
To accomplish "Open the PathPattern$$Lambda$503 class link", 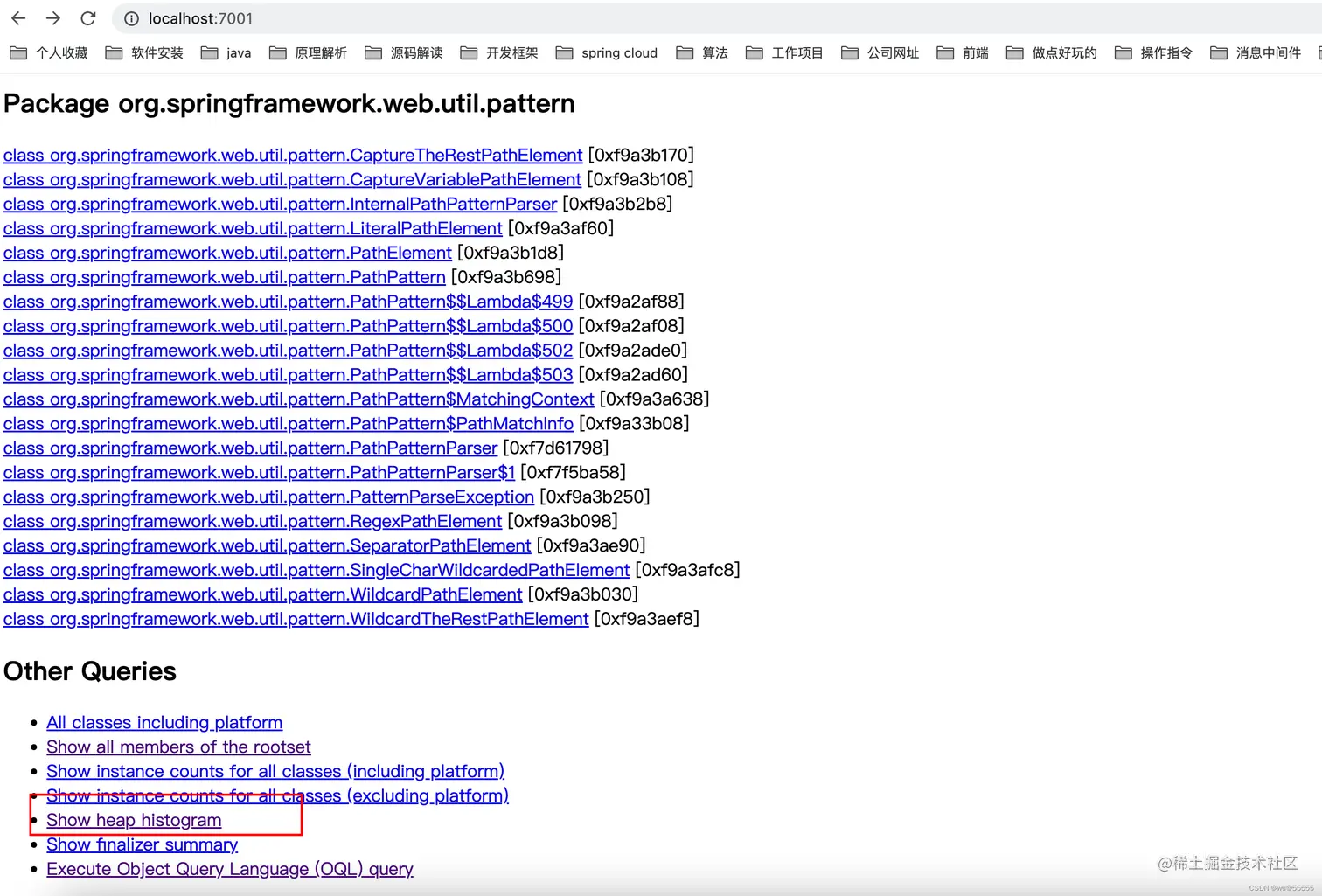I will (x=289, y=375).
